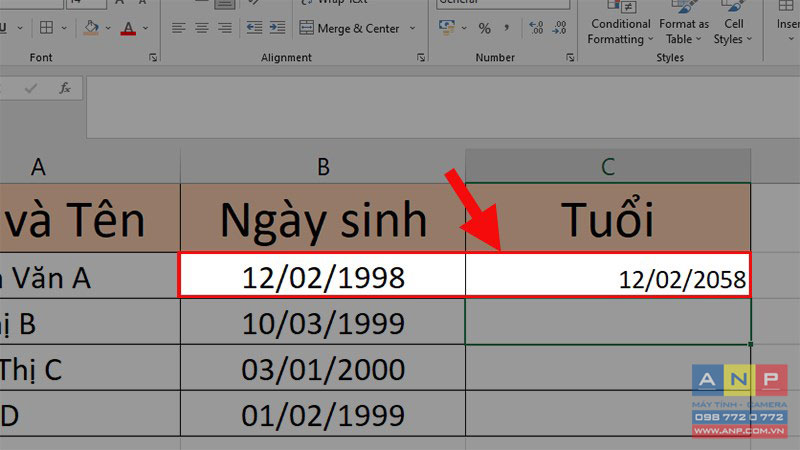Select column C header

608,166
